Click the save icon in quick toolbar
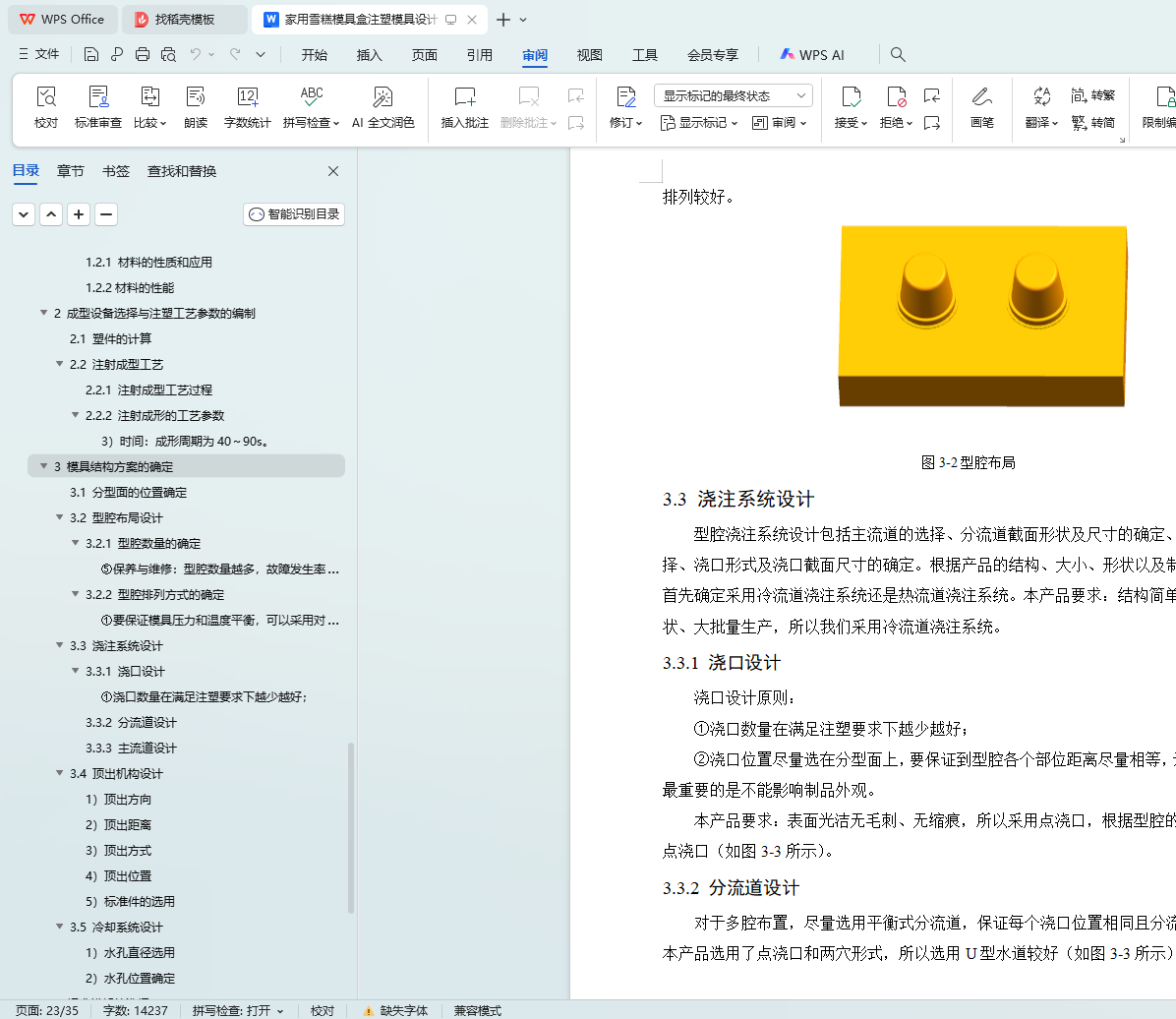This screenshot has height=1019, width=1176. point(90,54)
